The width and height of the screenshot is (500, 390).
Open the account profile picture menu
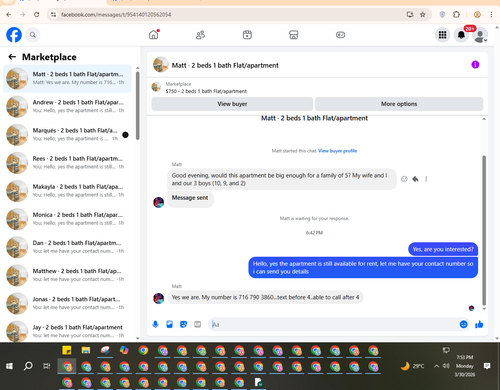tap(480, 35)
